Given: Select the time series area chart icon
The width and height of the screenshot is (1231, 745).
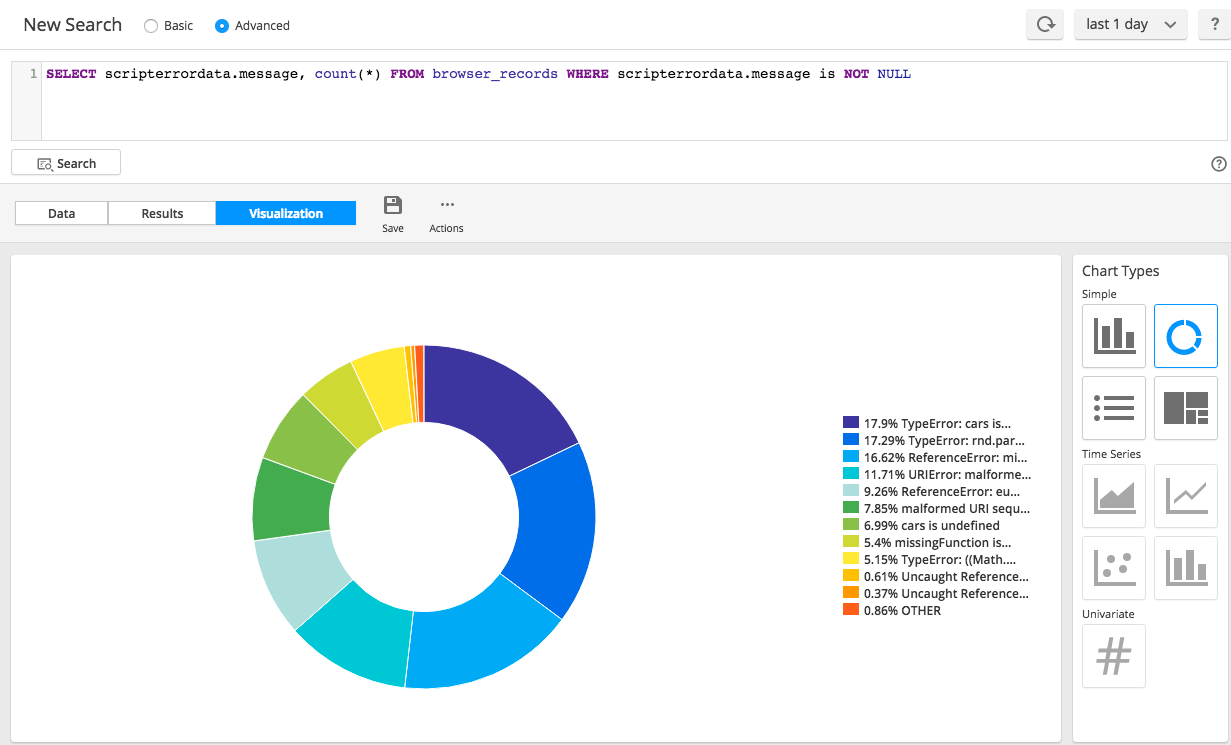Looking at the screenshot, I should tap(1114, 496).
